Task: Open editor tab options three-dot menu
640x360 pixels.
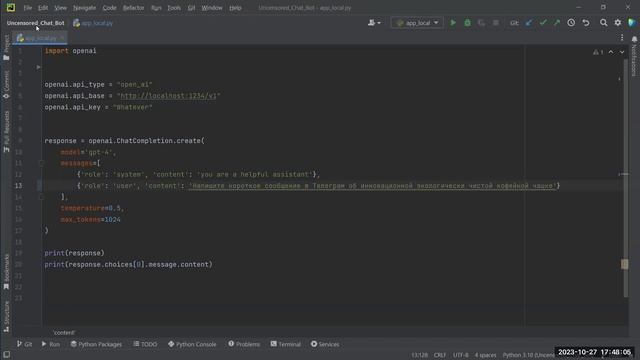Action: tap(622, 38)
